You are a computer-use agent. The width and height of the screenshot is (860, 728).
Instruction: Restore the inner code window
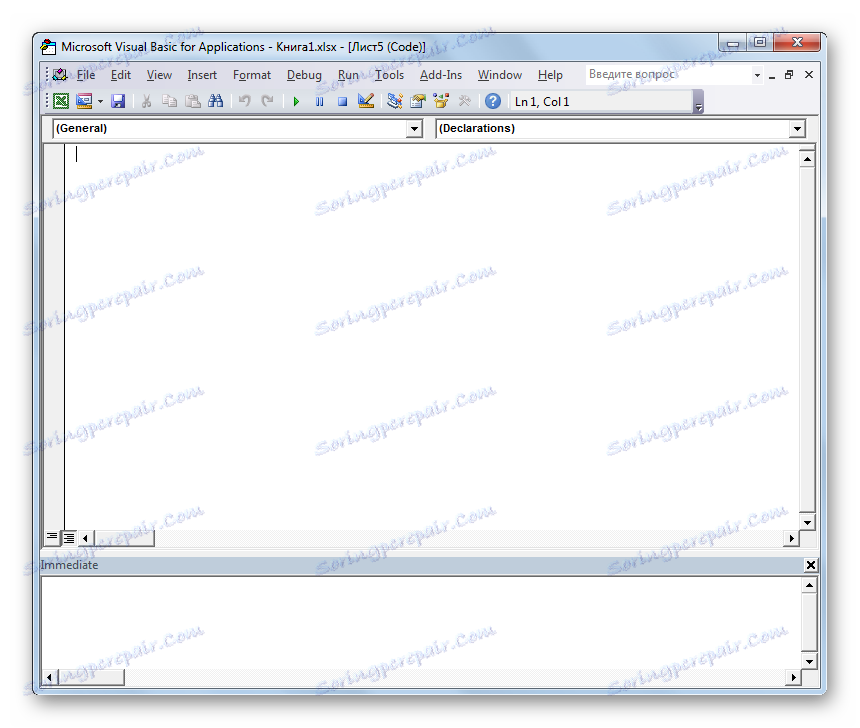pos(789,75)
